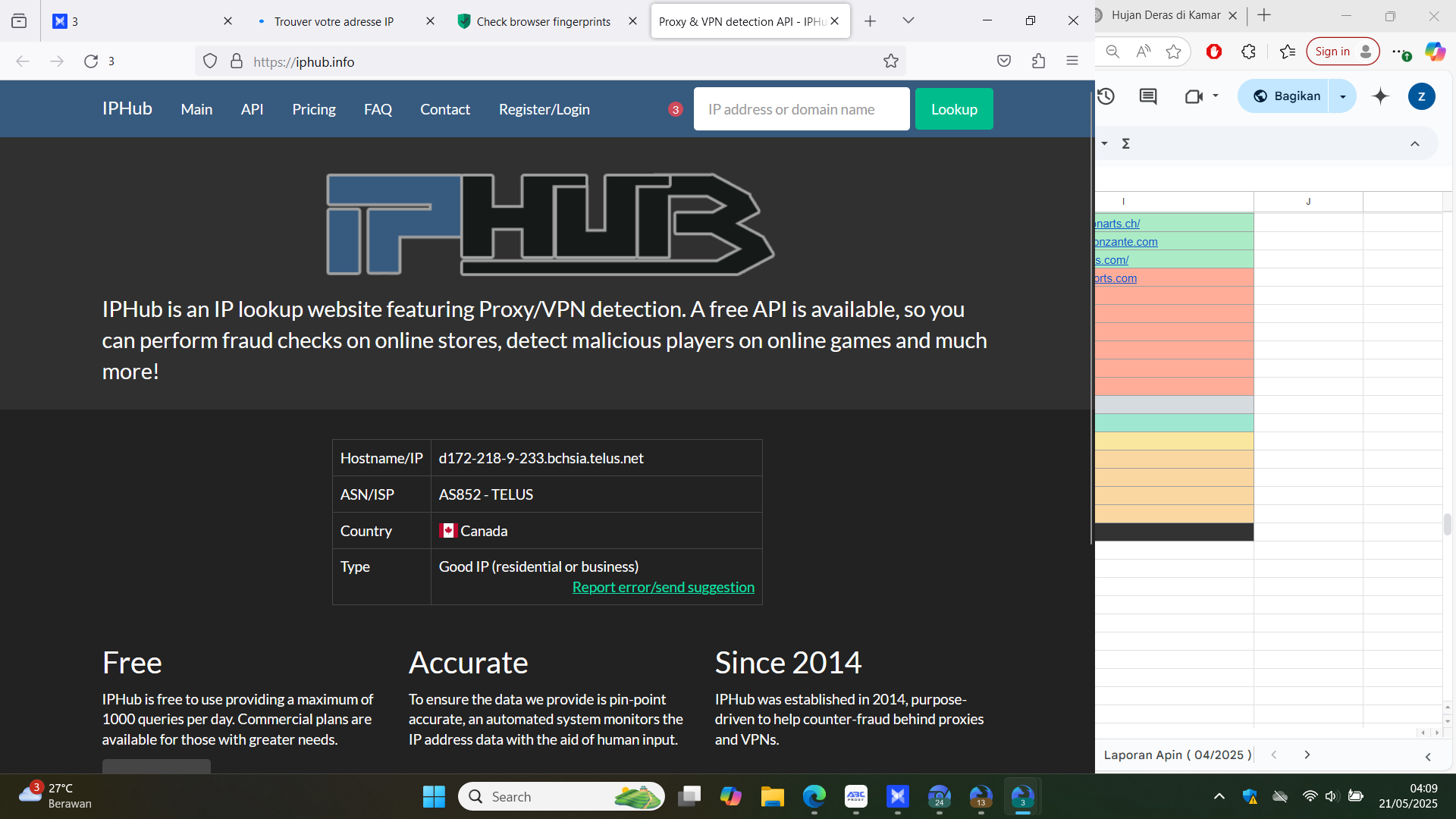This screenshot has height=819, width=1456.
Task: Open spreadsheet version history clock icon
Action: click(x=1106, y=96)
